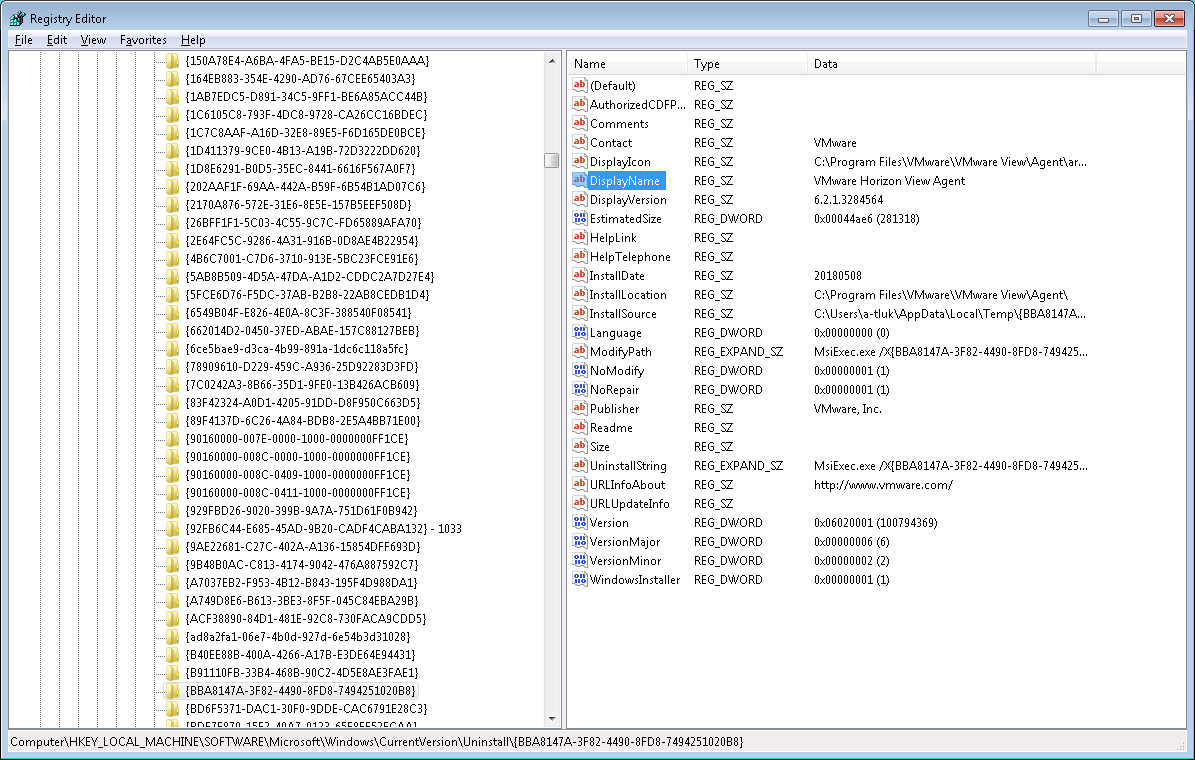Click the data value 6.2.1.3284564
The height and width of the screenshot is (760, 1195).
[x=848, y=200]
